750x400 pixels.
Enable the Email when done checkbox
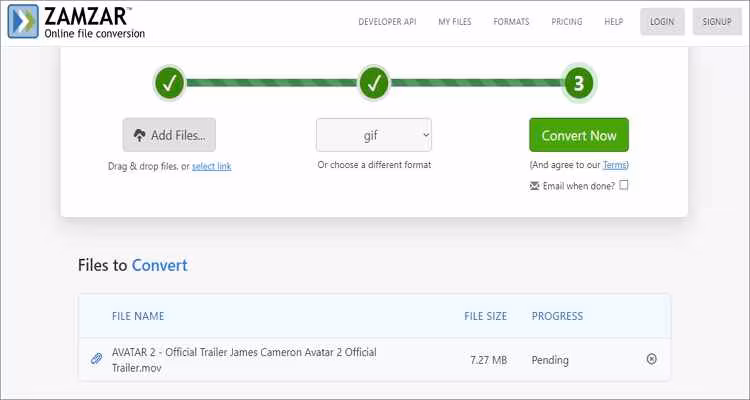(624, 185)
